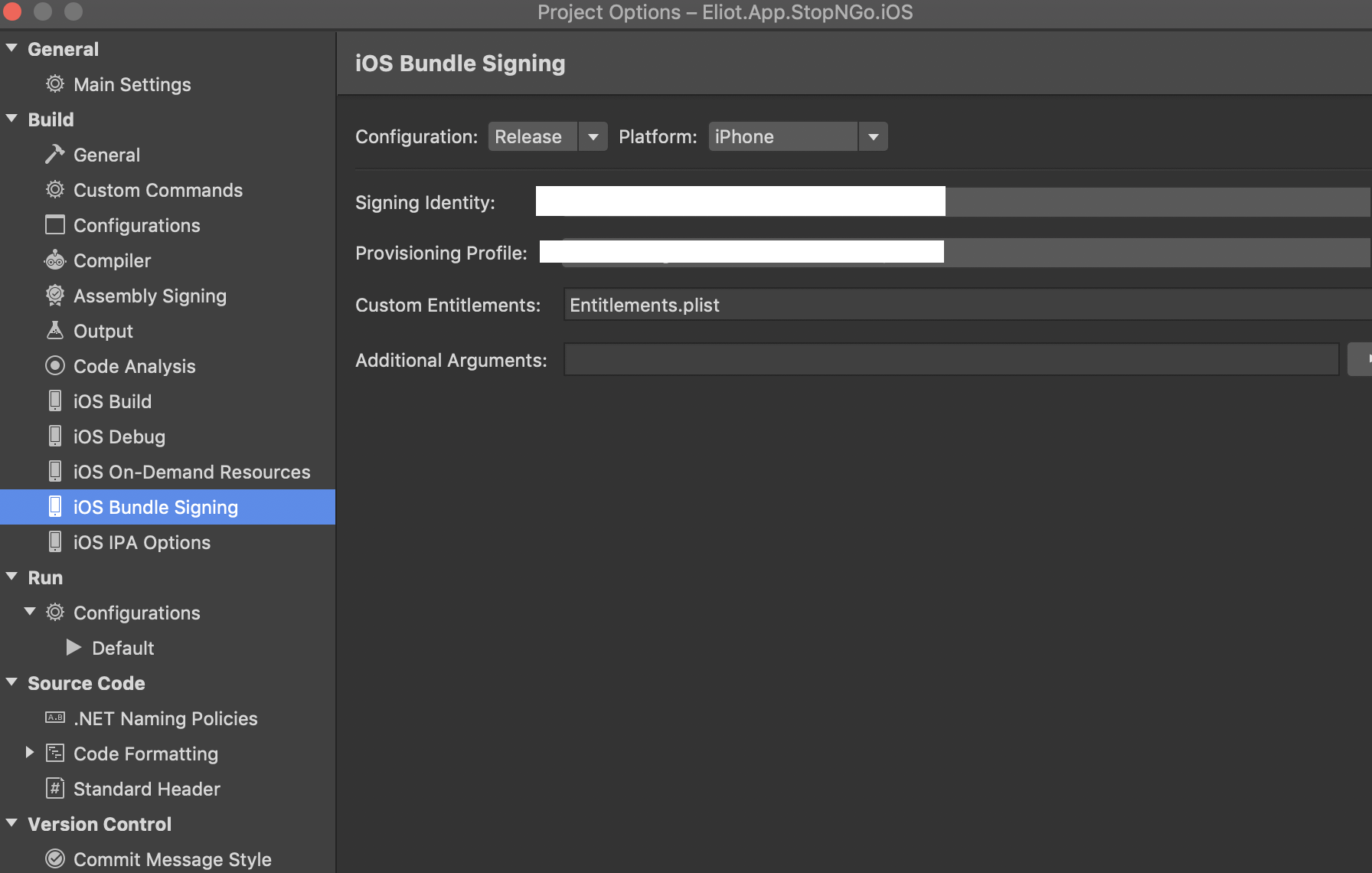Click the iOS Debug phone icon
This screenshot has width=1372, height=873.
55,436
